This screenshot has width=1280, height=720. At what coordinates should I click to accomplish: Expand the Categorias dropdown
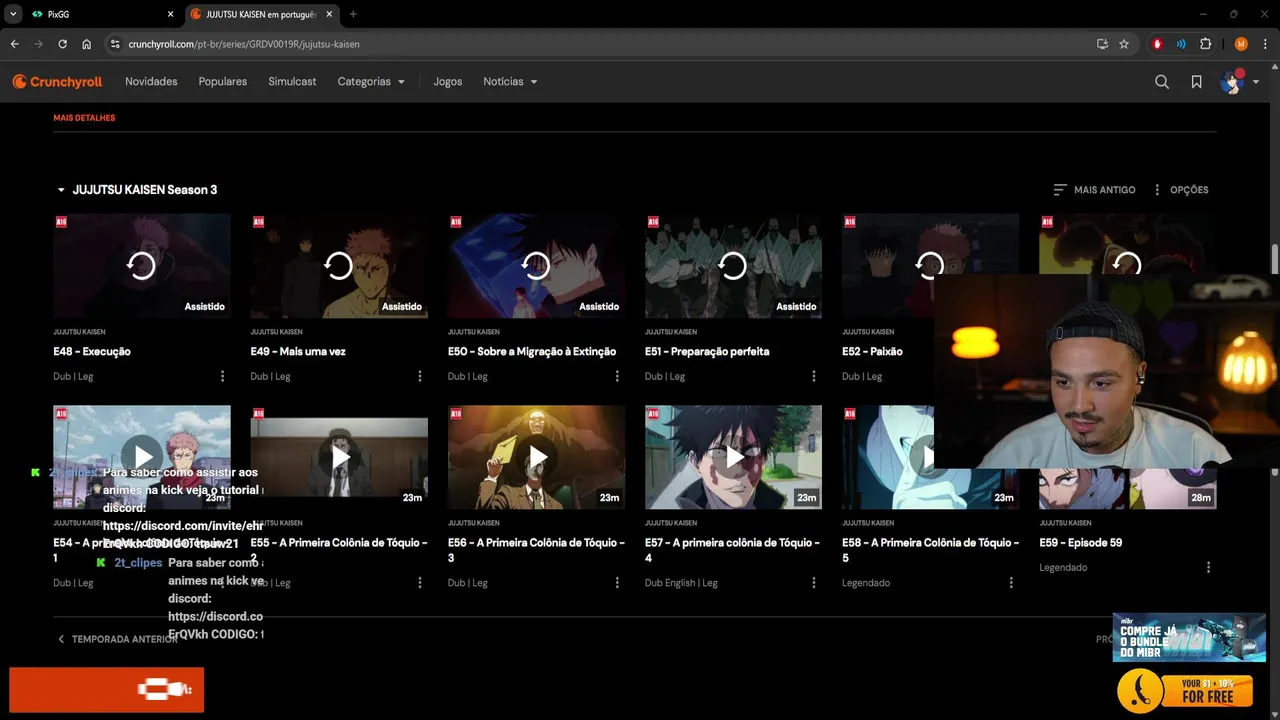[371, 82]
